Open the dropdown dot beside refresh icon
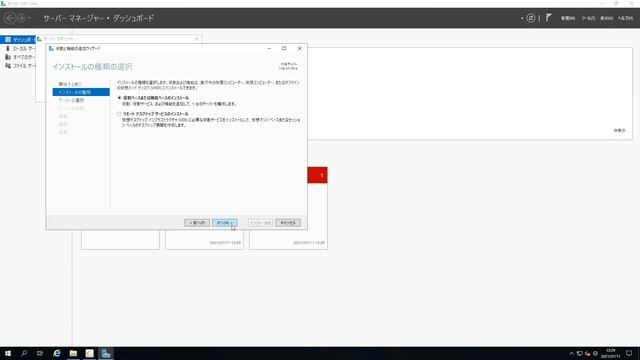Viewport: 640px width, 360px height. (522, 18)
